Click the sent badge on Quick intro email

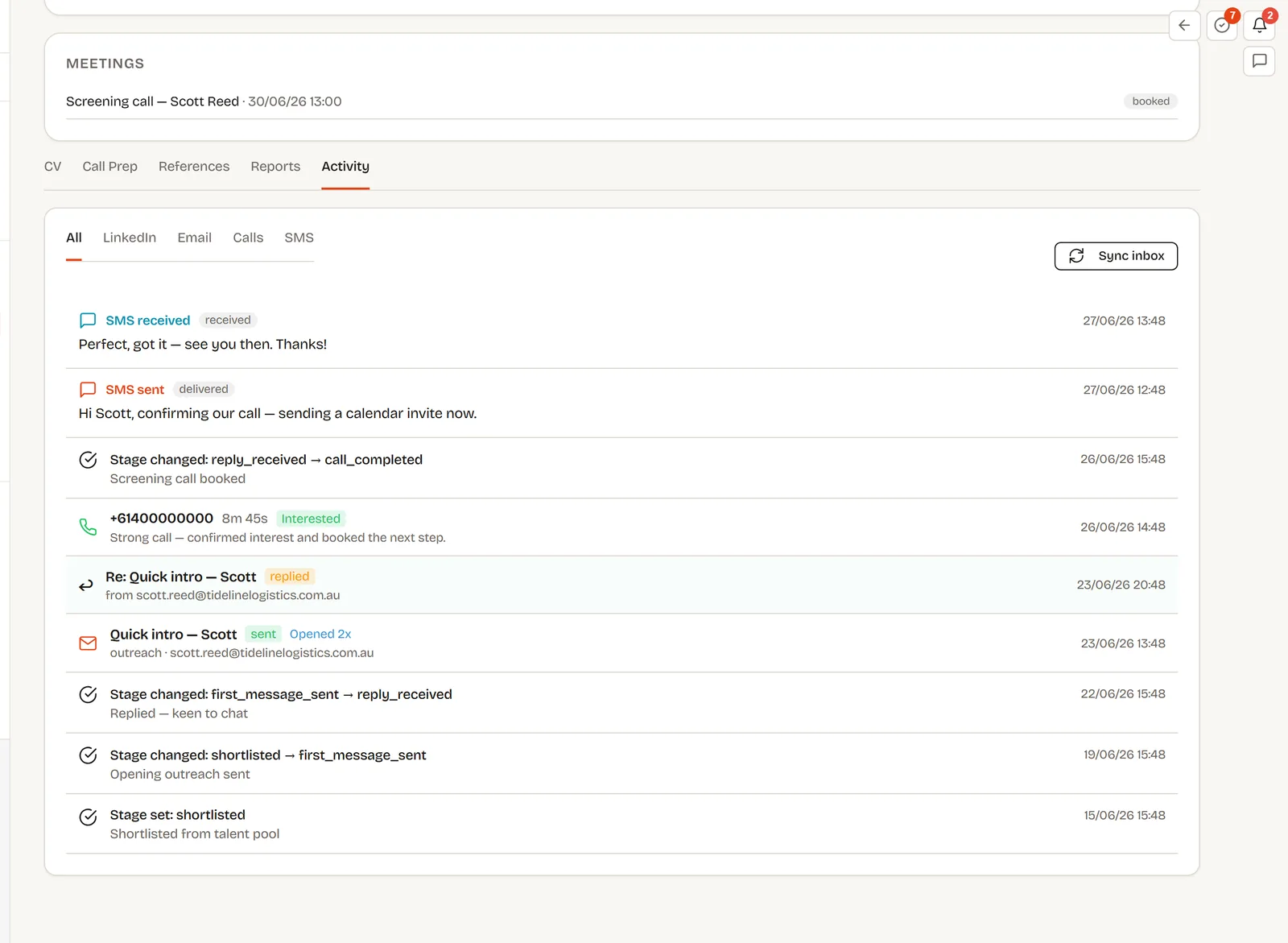[263, 635]
